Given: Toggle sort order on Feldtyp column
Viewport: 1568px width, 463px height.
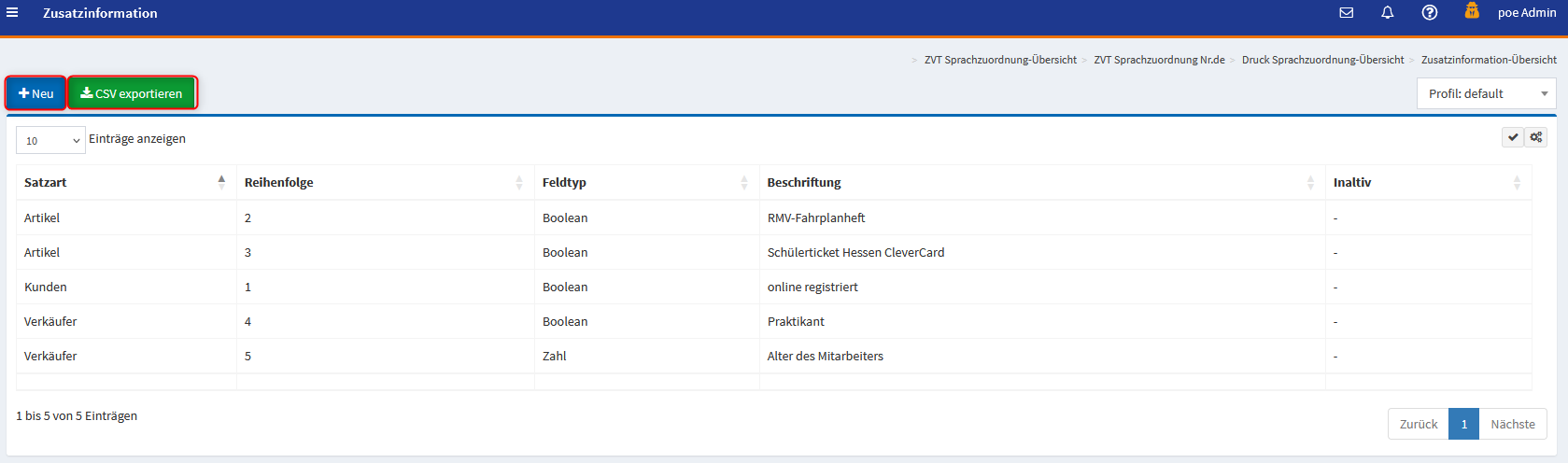Looking at the screenshot, I should 743,183.
